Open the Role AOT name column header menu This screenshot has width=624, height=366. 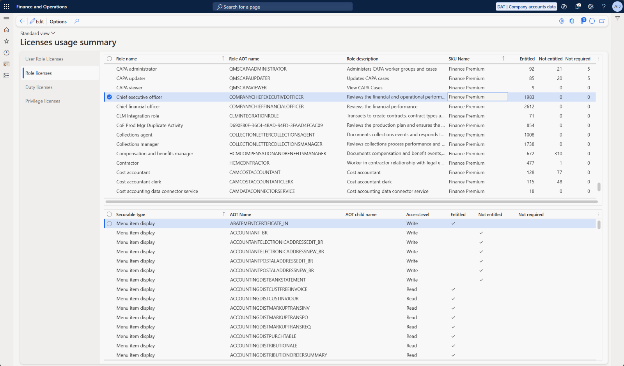coord(244,58)
